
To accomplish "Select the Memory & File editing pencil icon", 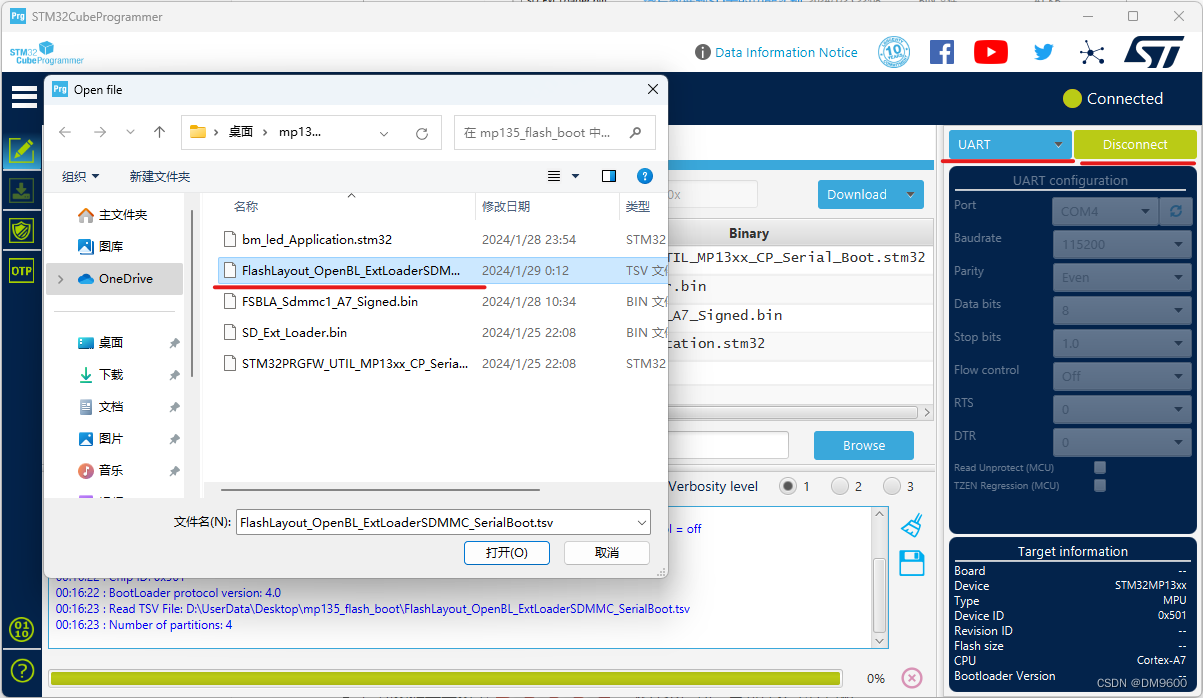I will (x=21, y=151).
